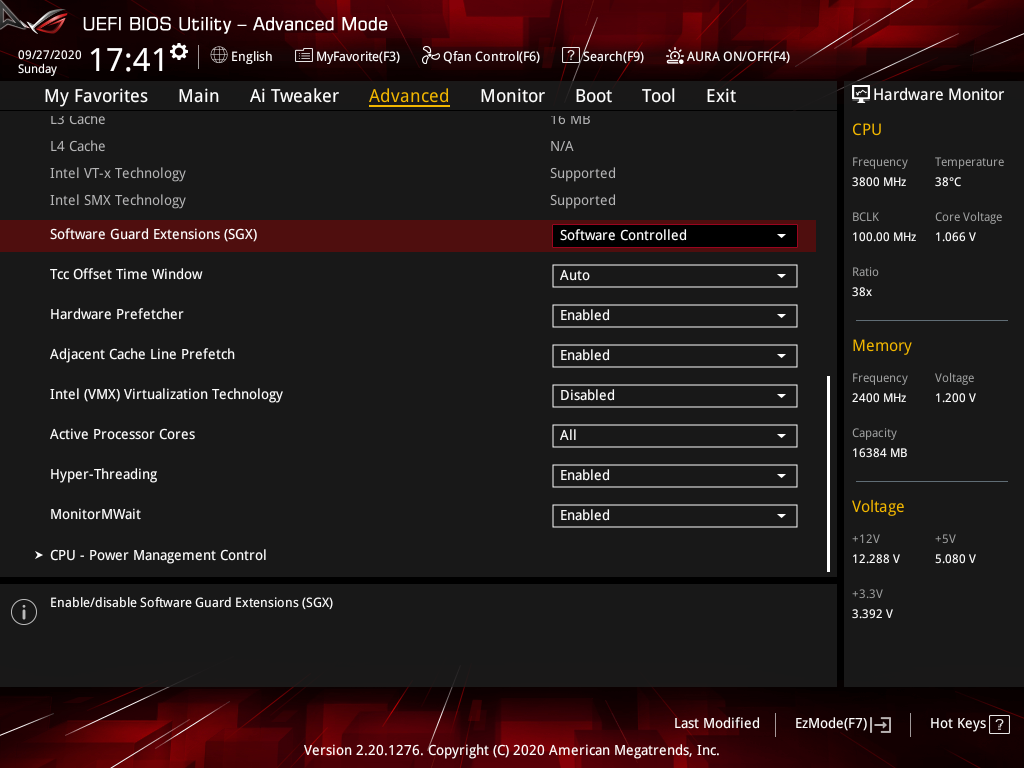Click Tcc Offset Time Window label

pyautogui.click(x=126, y=274)
